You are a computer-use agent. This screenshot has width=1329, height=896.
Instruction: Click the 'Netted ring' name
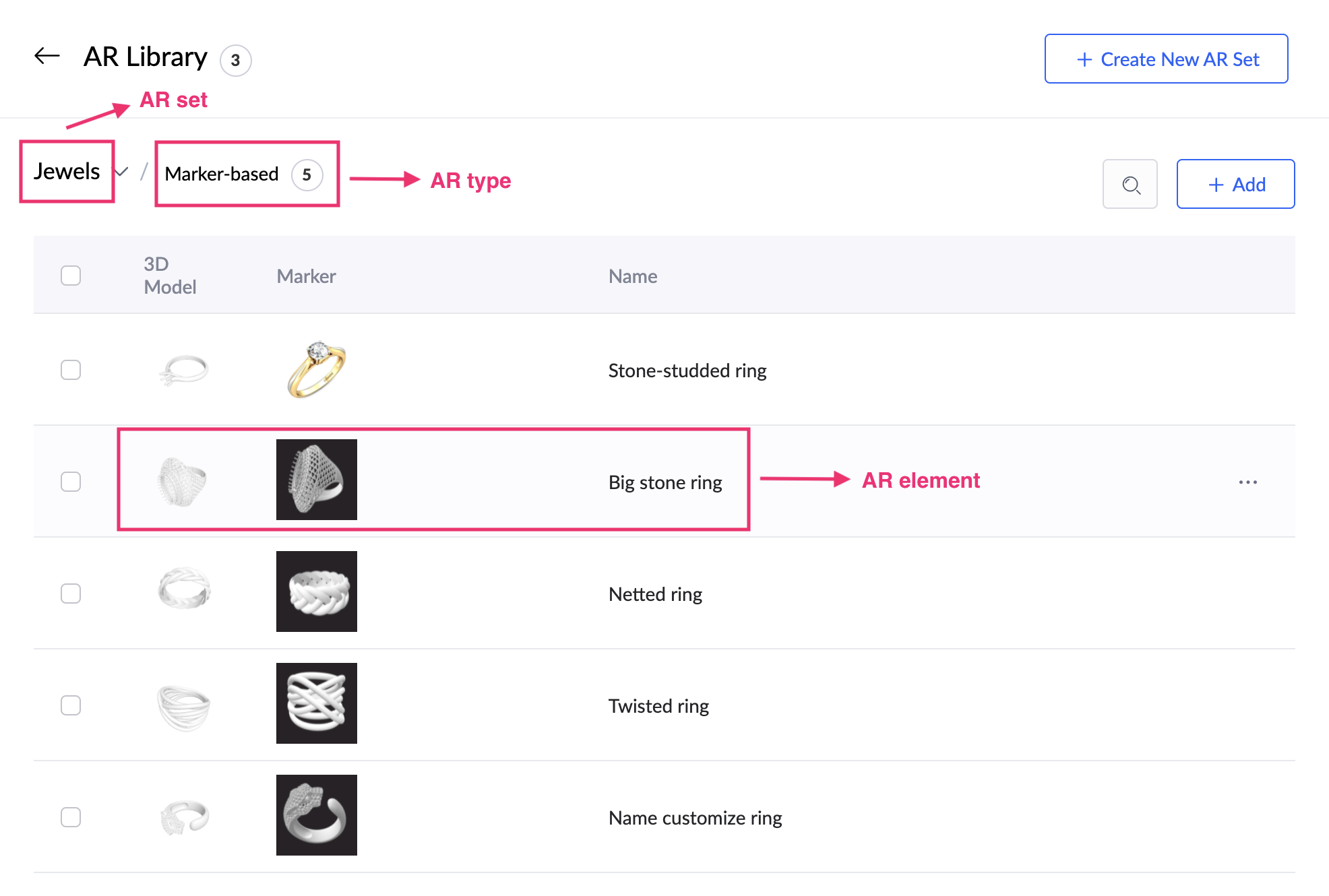tap(655, 594)
